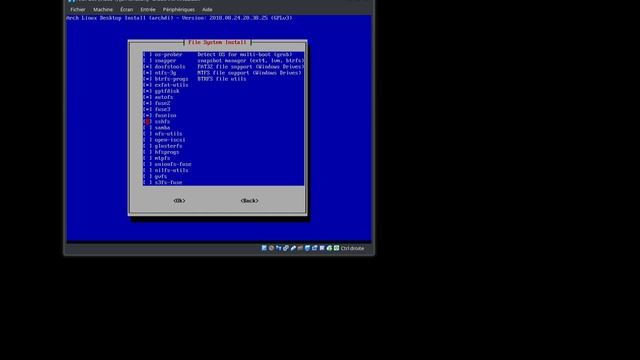Check the hfsprogs package
640x360 pixels.
(148, 152)
